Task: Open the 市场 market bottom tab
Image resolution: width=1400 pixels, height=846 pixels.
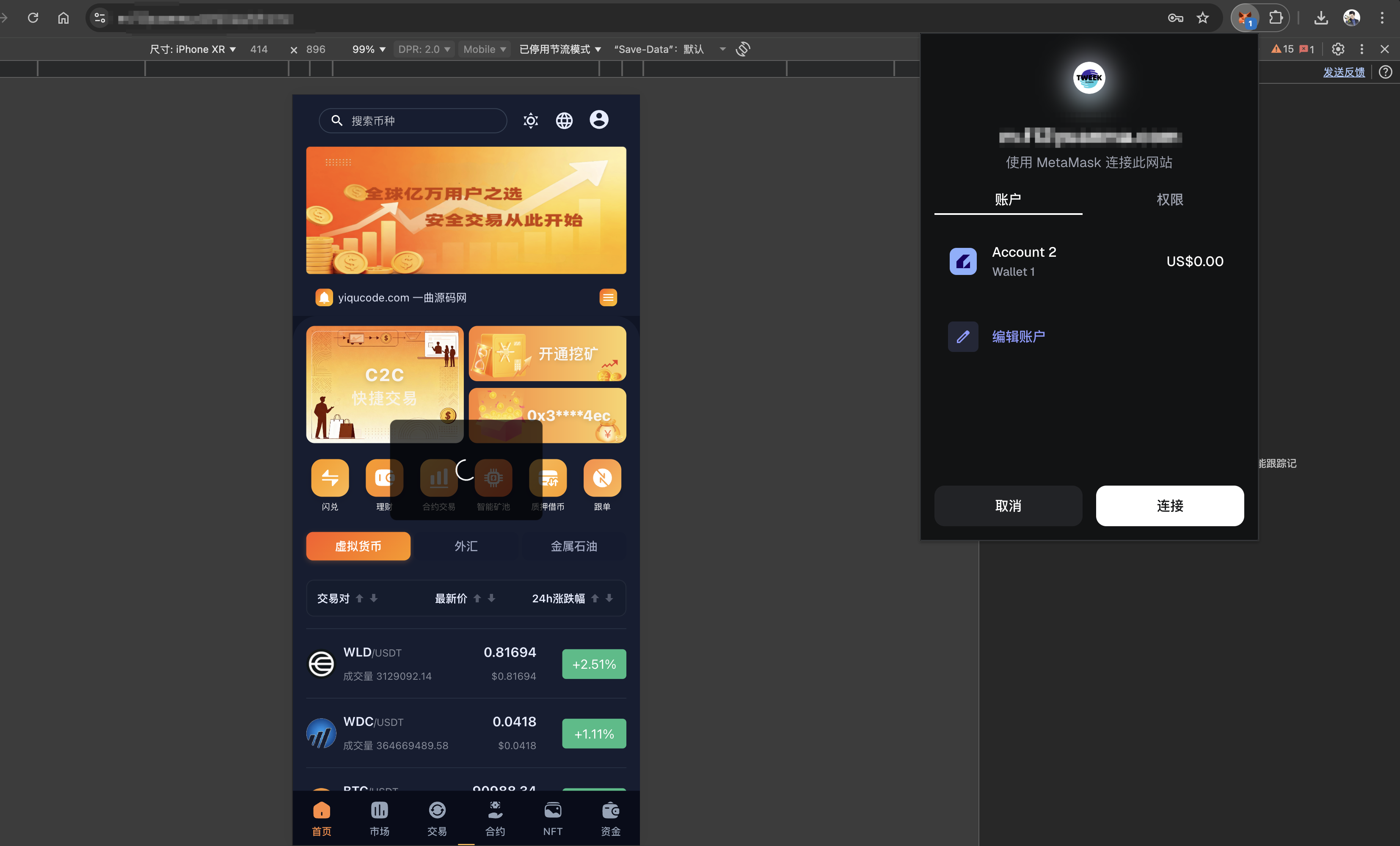Action: 379,818
